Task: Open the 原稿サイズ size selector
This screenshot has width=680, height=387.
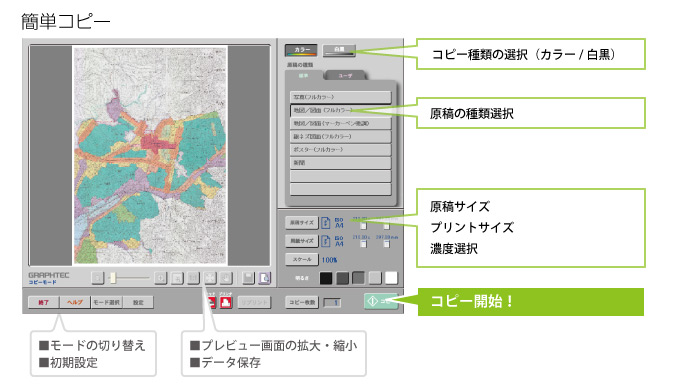Action: (x=301, y=223)
